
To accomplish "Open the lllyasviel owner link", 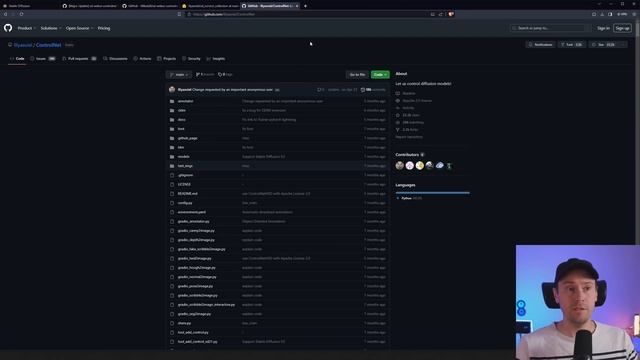I will (23, 45).
